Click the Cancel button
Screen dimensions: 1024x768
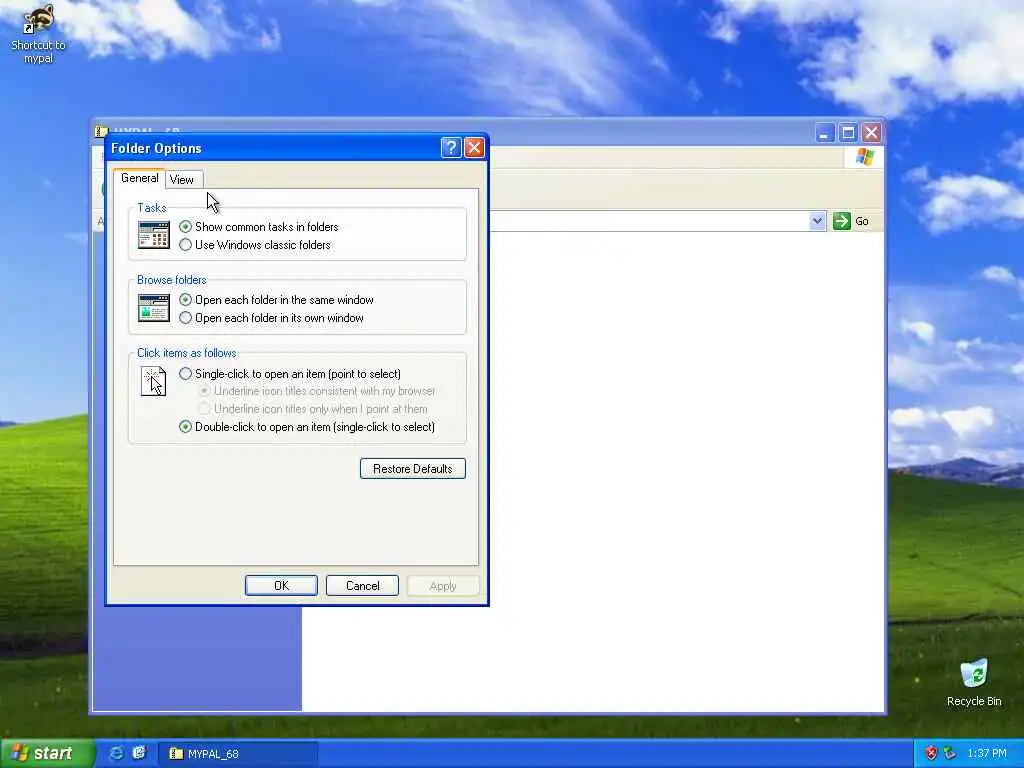pyautogui.click(x=362, y=586)
